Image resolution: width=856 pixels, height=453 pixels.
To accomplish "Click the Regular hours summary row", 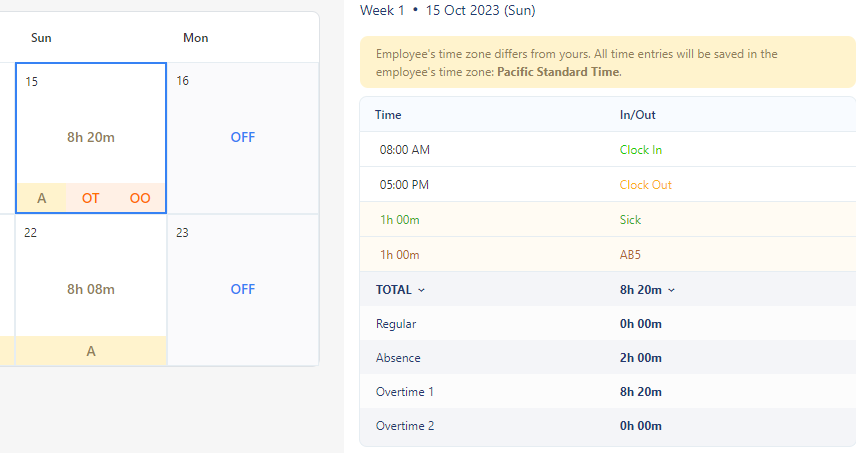I will pyautogui.click(x=607, y=324).
